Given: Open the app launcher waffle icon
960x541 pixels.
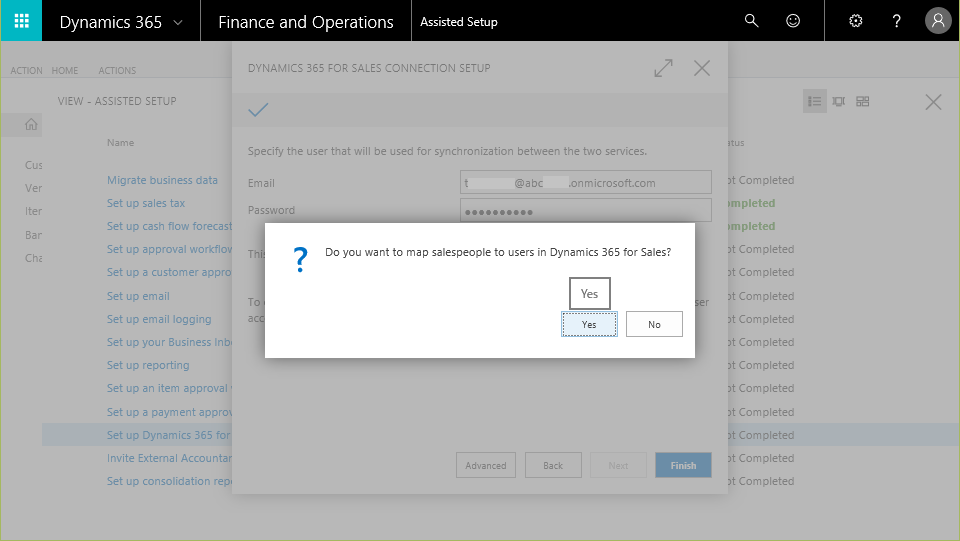Looking at the screenshot, I should tap(21, 21).
